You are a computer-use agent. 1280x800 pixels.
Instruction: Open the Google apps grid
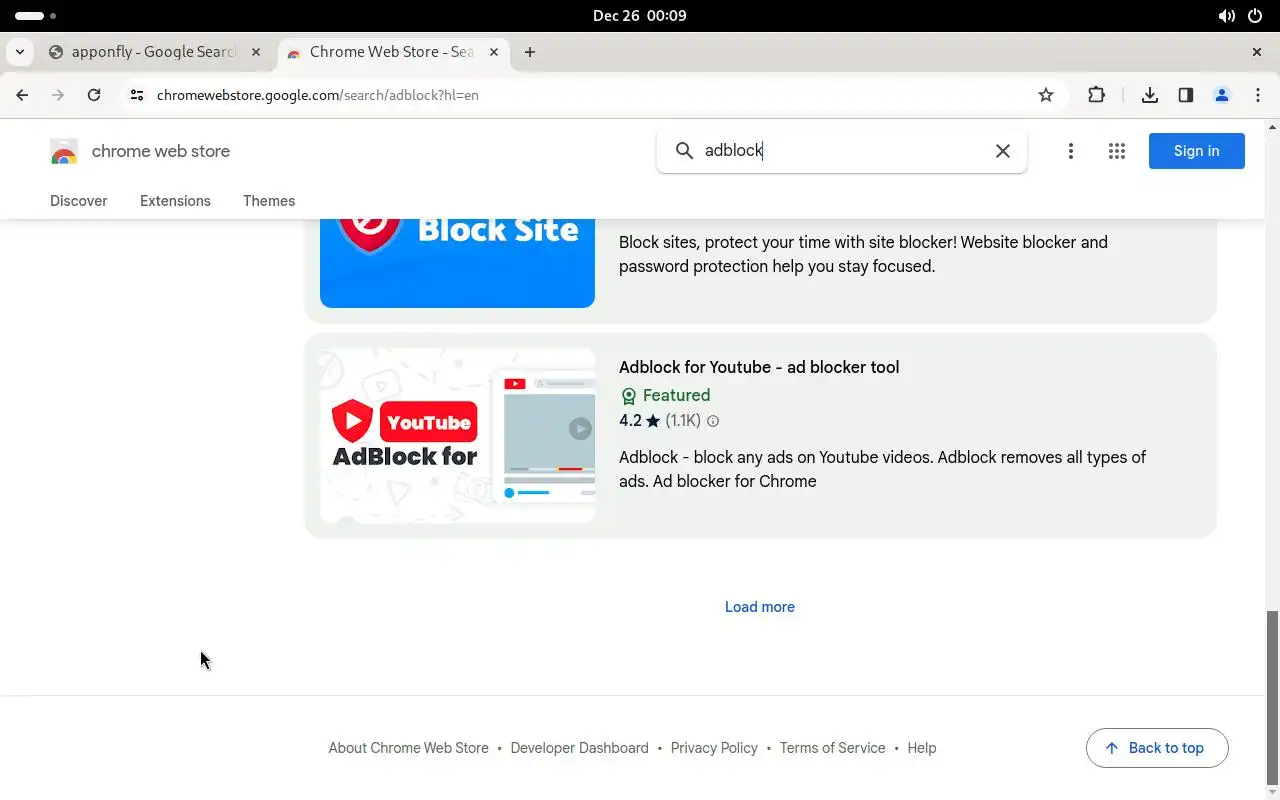pyautogui.click(x=1117, y=151)
